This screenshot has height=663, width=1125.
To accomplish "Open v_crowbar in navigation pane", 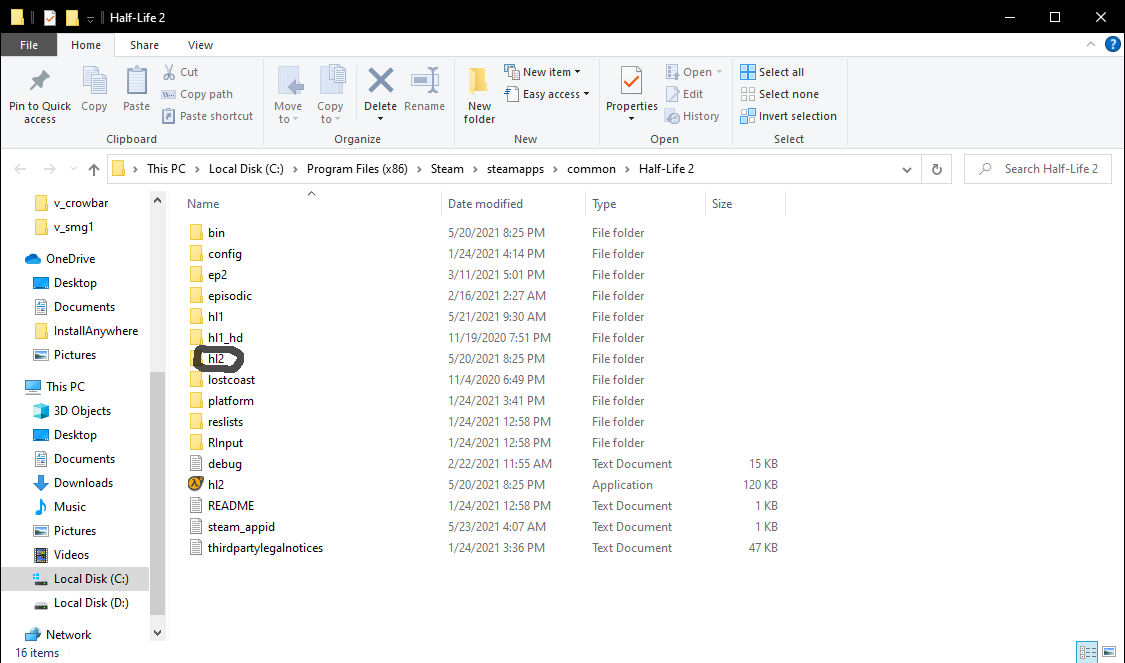I will pyautogui.click(x=80, y=203).
